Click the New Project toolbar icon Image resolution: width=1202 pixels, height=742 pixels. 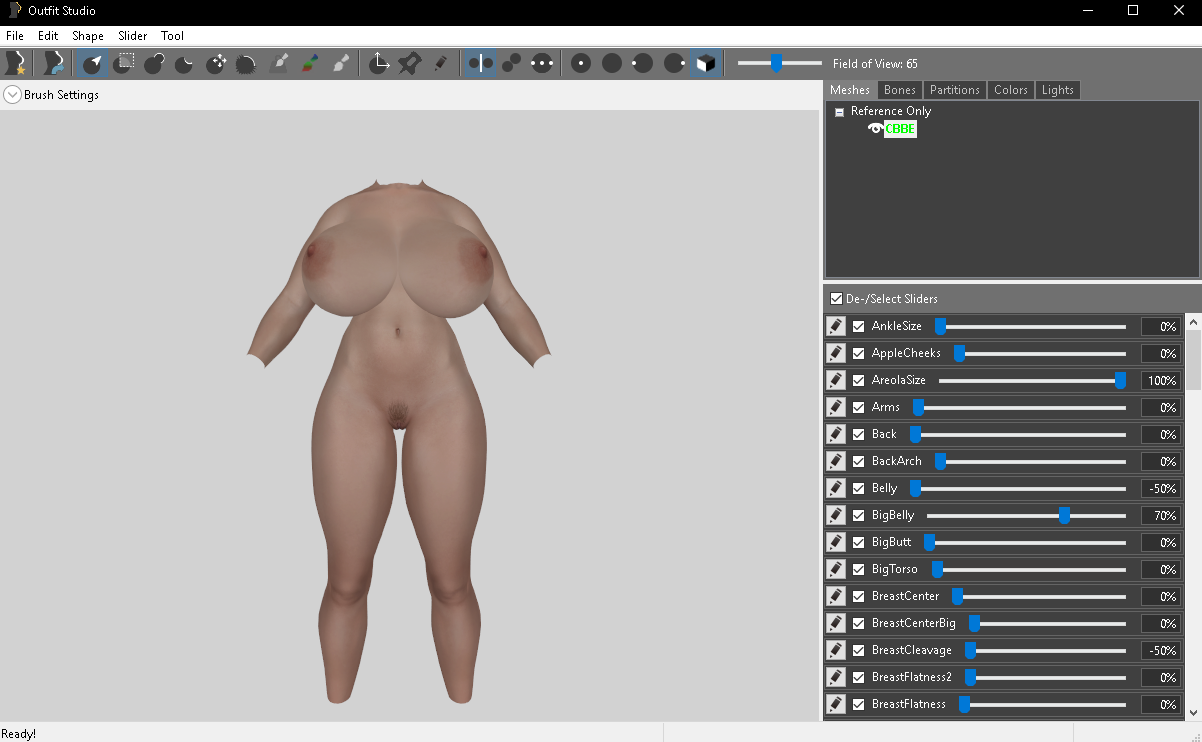[x=15, y=64]
